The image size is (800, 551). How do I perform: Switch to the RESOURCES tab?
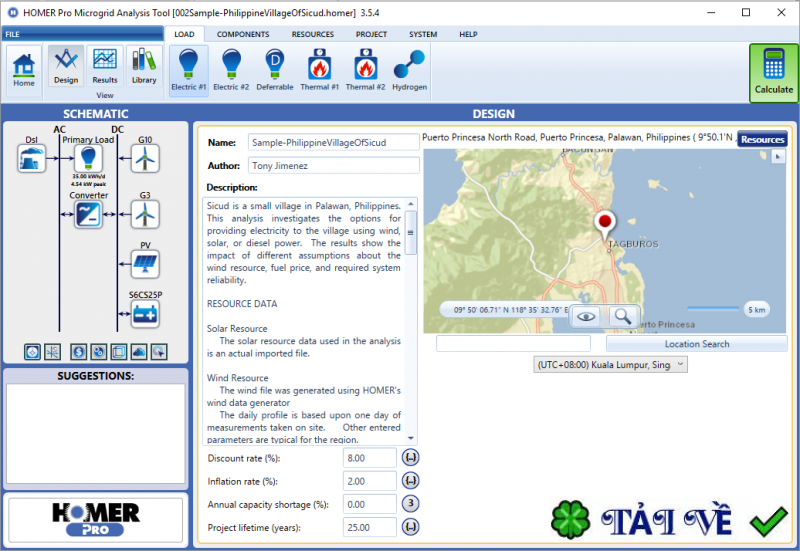coord(313,34)
